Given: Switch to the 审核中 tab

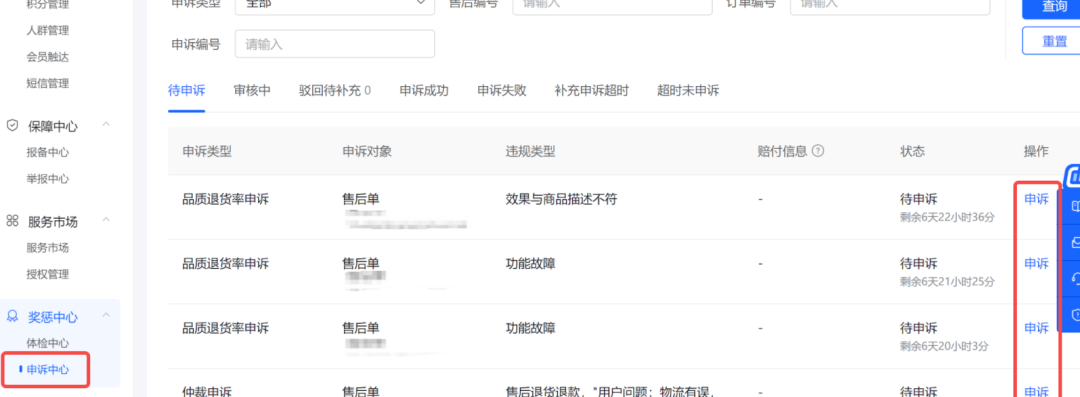Looking at the screenshot, I should coord(252,90).
